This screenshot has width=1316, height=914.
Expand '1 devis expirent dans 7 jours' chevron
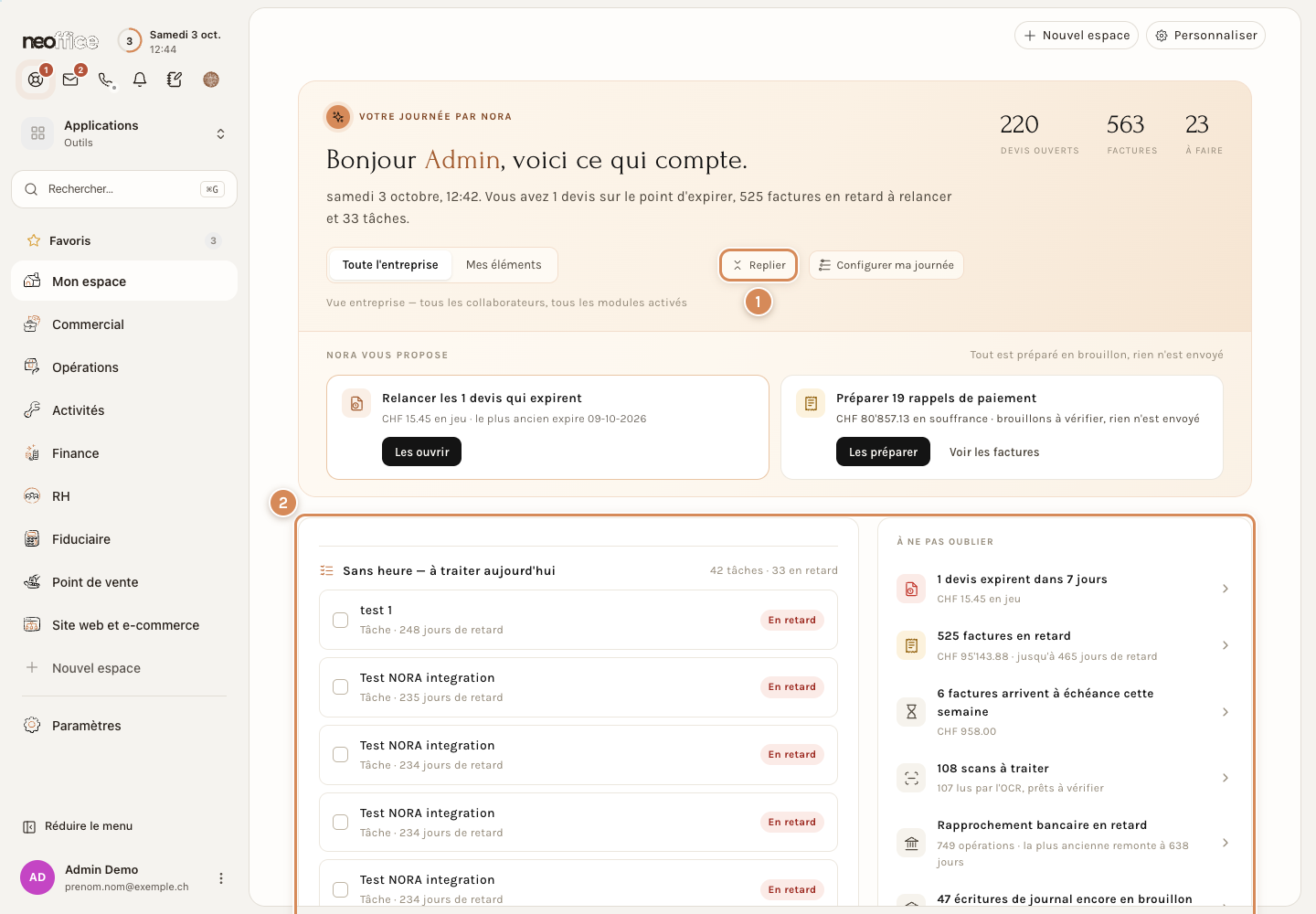click(1226, 589)
